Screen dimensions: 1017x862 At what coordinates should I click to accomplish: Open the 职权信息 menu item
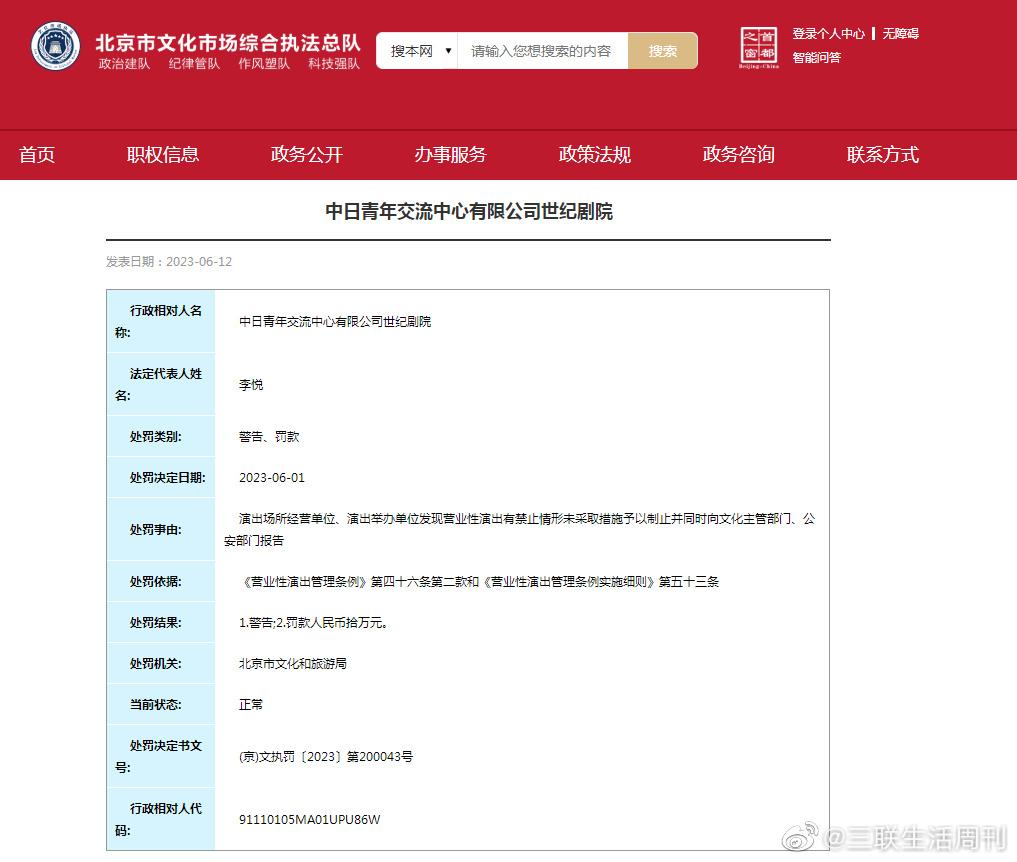(163, 154)
